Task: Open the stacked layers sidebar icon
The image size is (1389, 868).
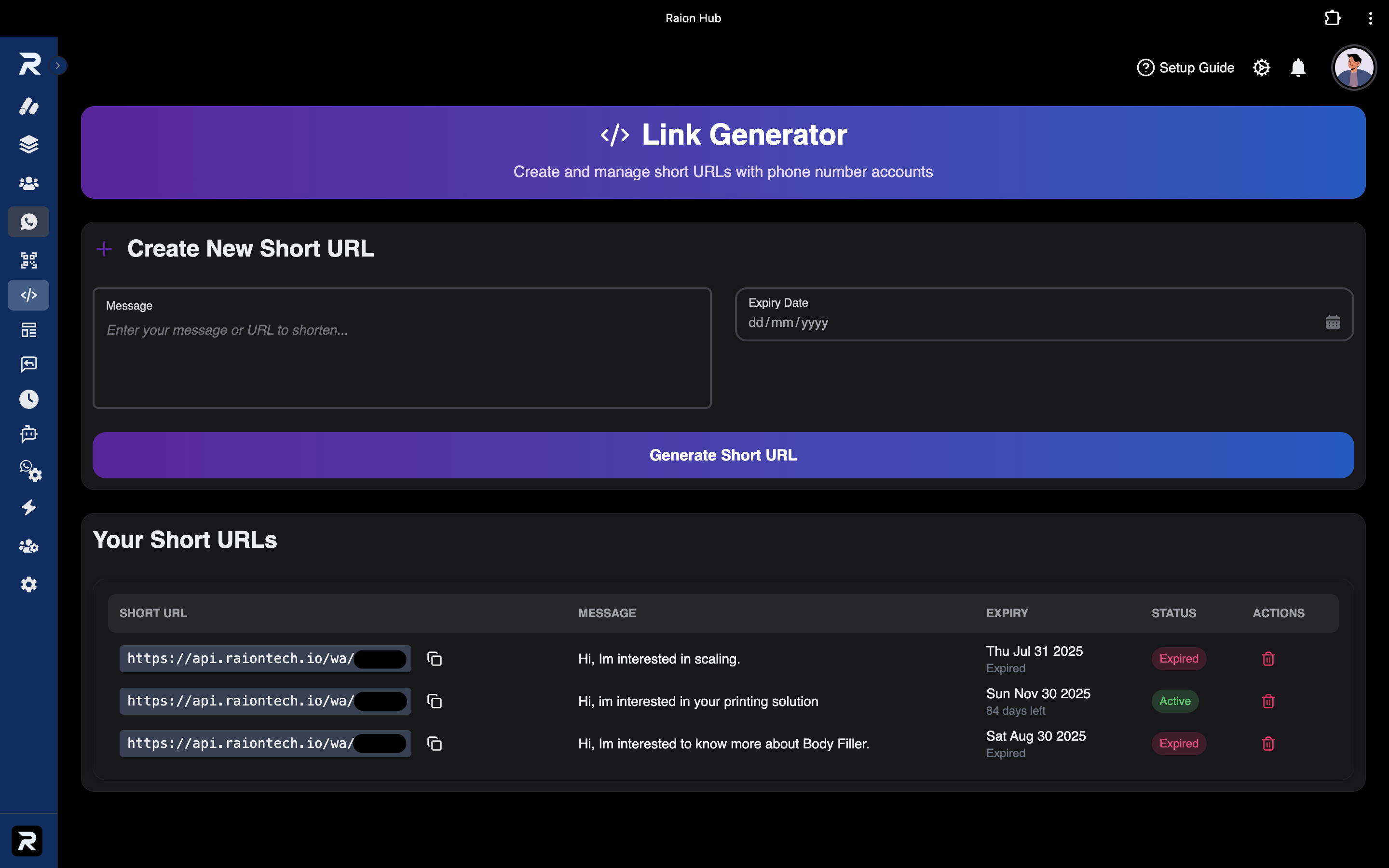Action: click(x=29, y=144)
